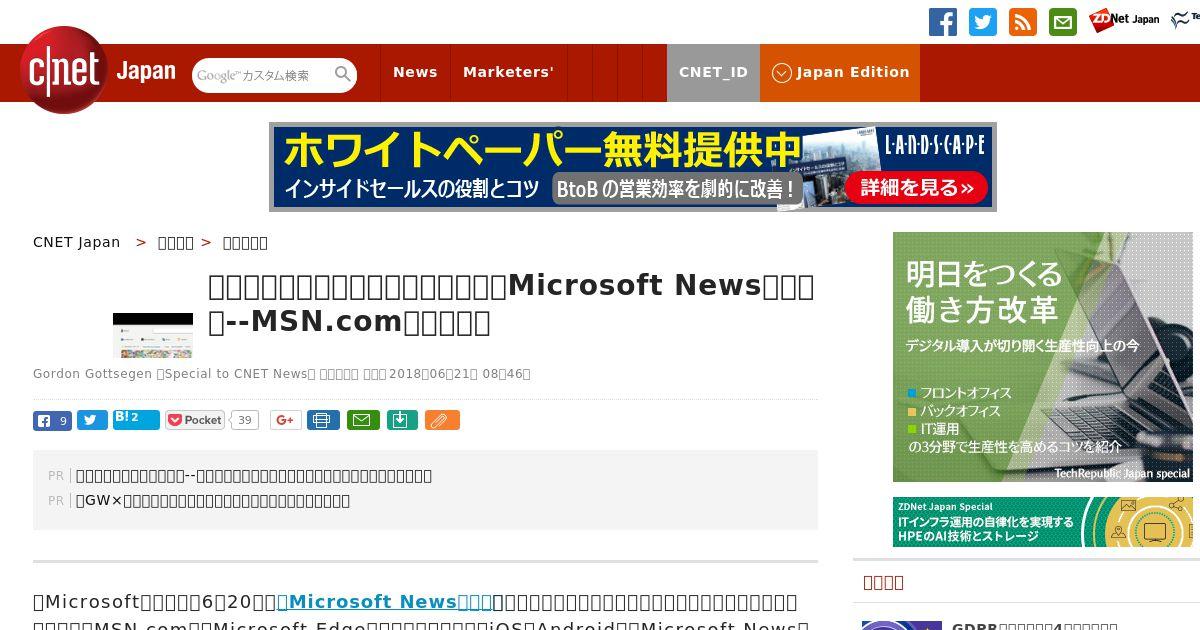Open the RSS feed icon
This screenshot has width=1200, height=630.
(1022, 22)
